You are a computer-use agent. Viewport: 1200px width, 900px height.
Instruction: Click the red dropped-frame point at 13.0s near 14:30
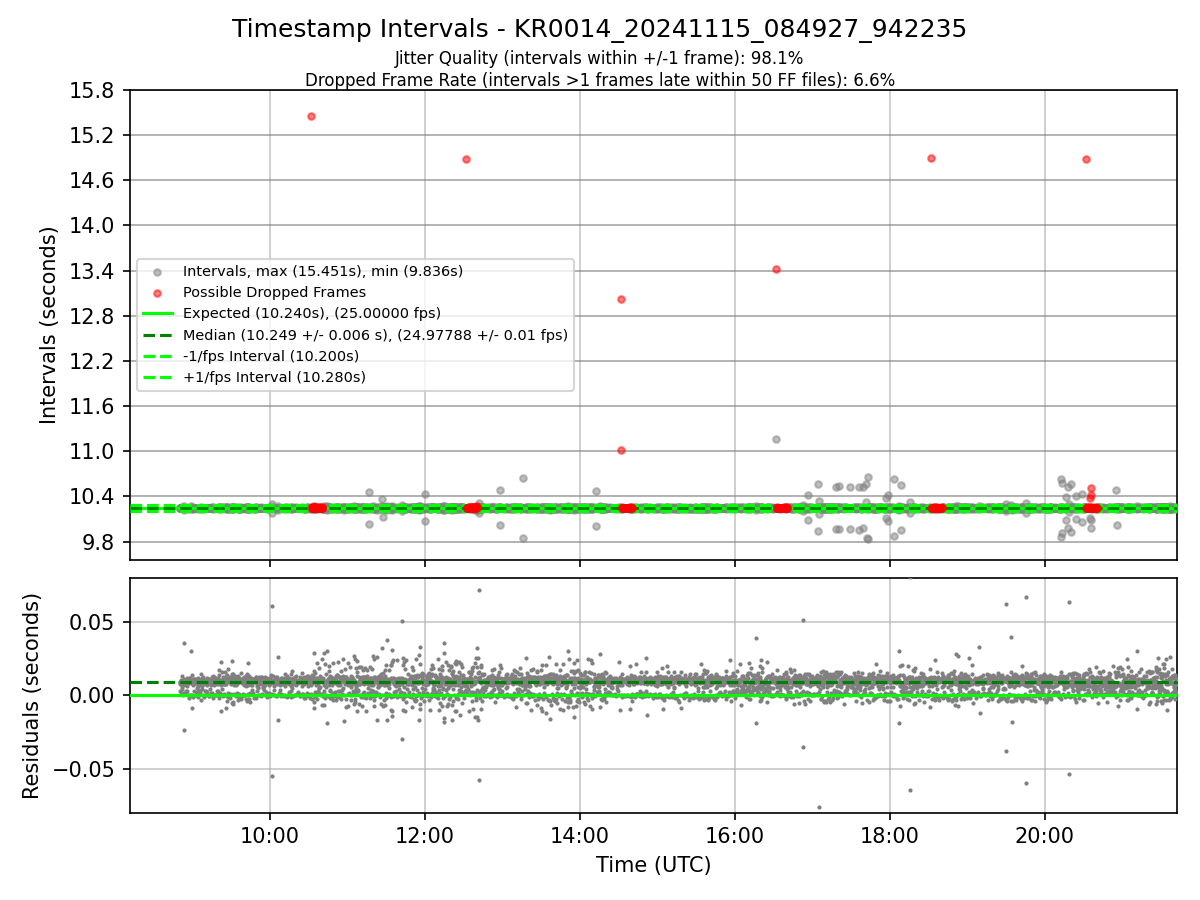click(x=621, y=299)
